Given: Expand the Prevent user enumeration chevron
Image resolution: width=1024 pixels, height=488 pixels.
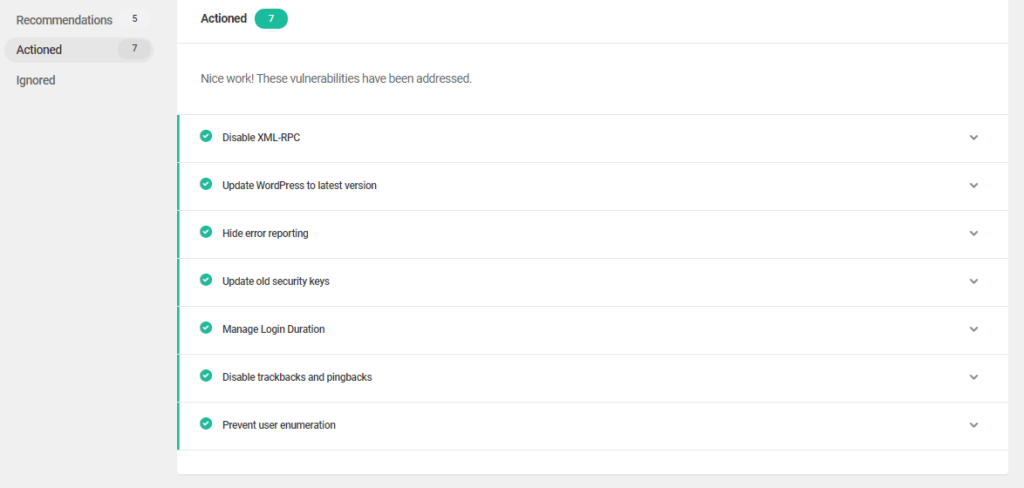Looking at the screenshot, I should 974,425.
